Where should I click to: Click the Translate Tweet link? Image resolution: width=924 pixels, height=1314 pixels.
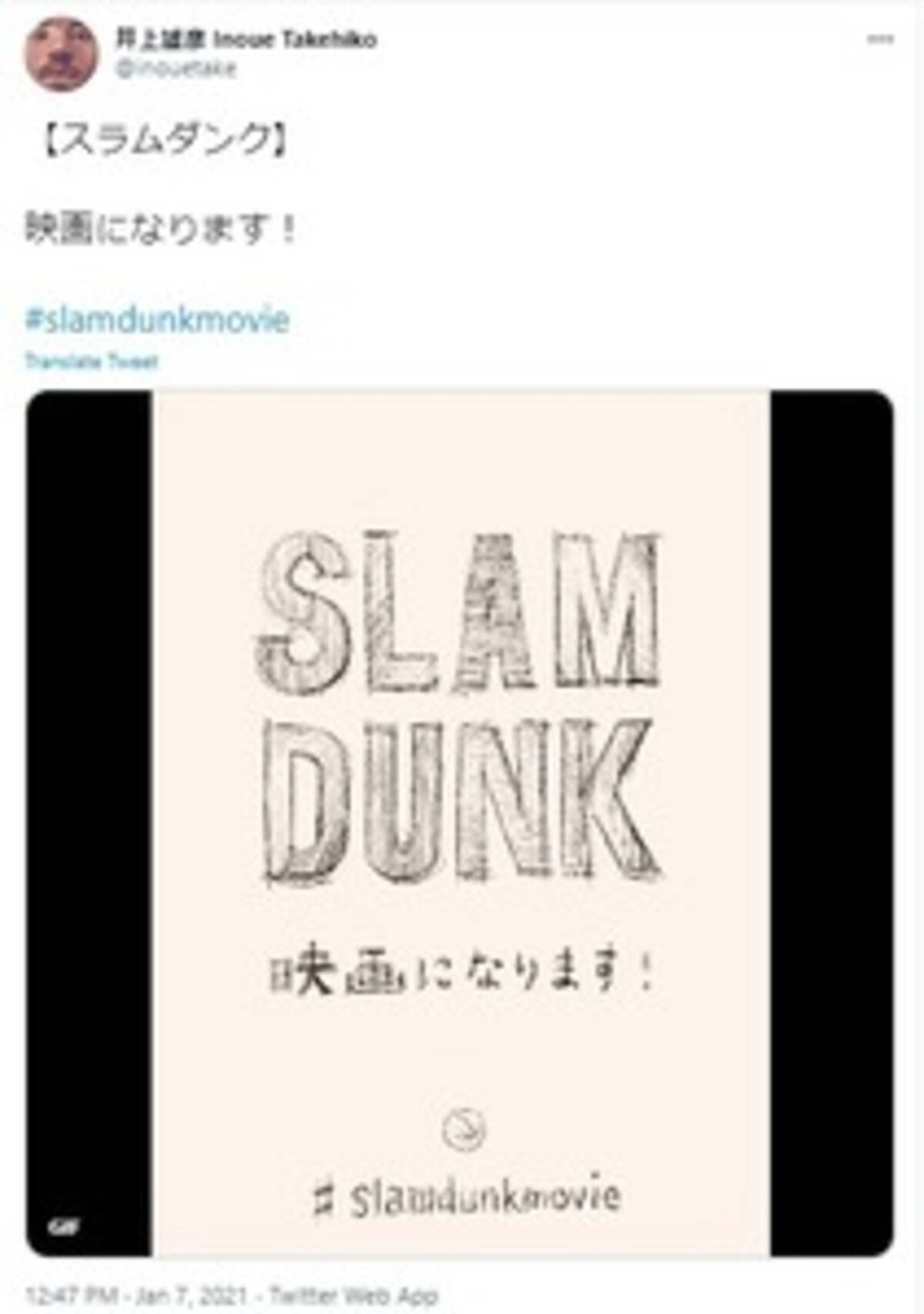(92, 361)
